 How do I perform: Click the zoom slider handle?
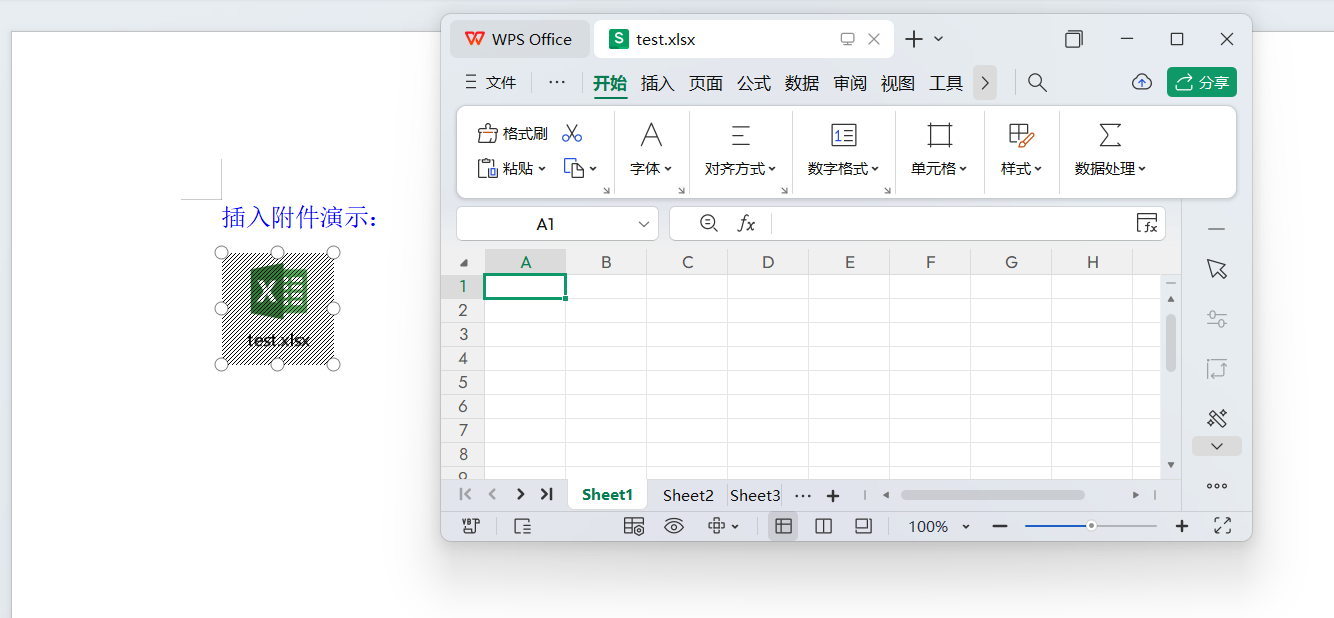click(x=1091, y=526)
